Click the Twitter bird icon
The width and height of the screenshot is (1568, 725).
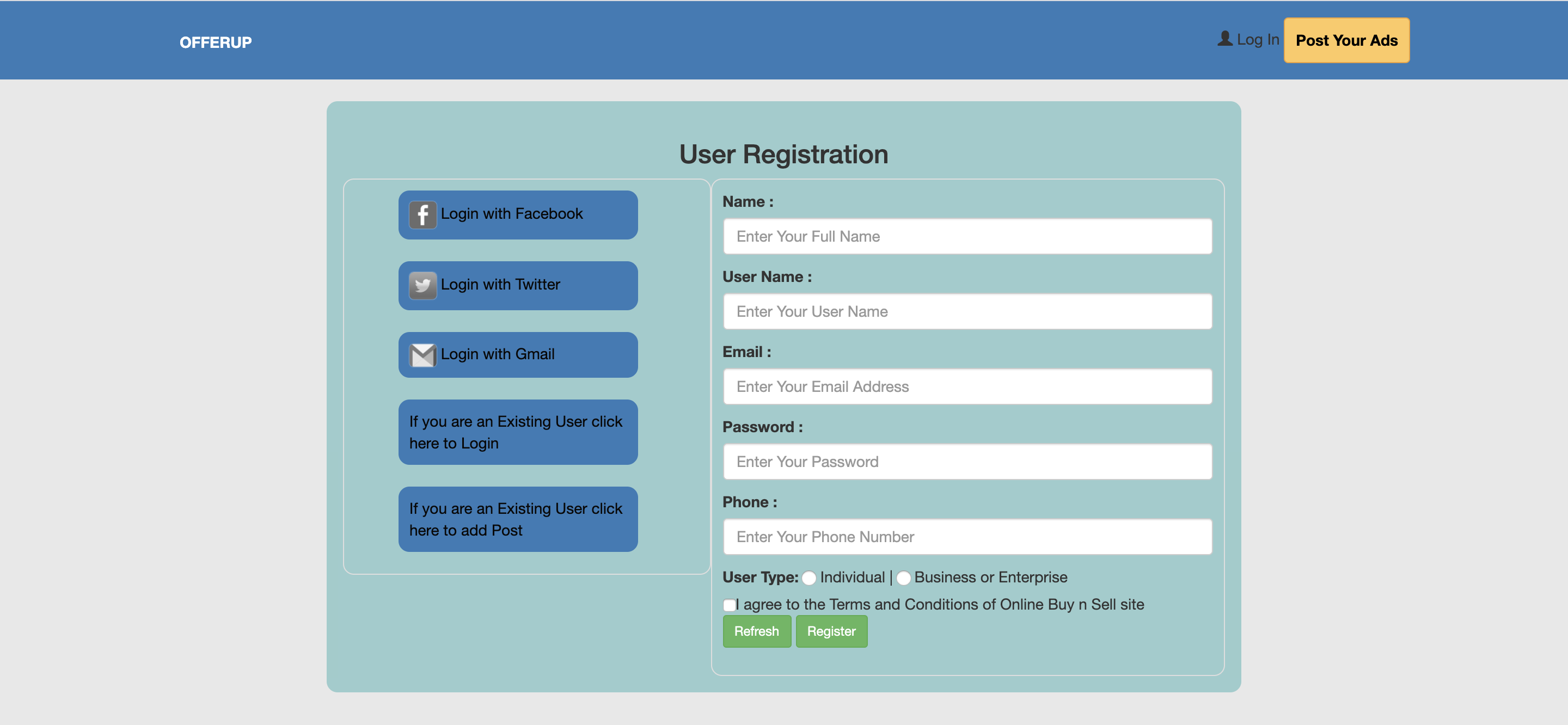coord(422,286)
